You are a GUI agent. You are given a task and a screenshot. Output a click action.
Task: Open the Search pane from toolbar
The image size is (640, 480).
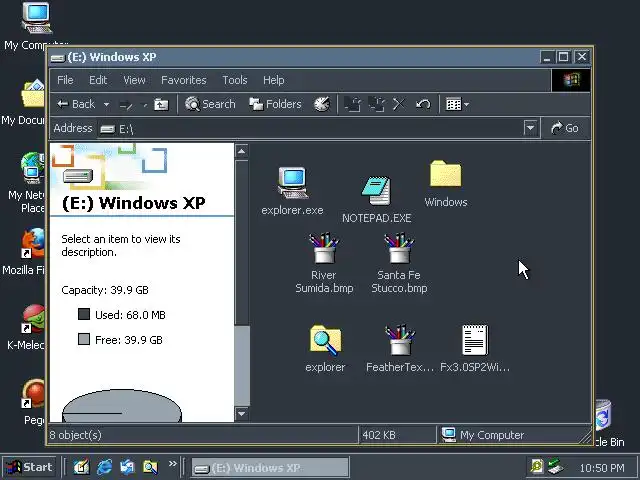(210, 104)
